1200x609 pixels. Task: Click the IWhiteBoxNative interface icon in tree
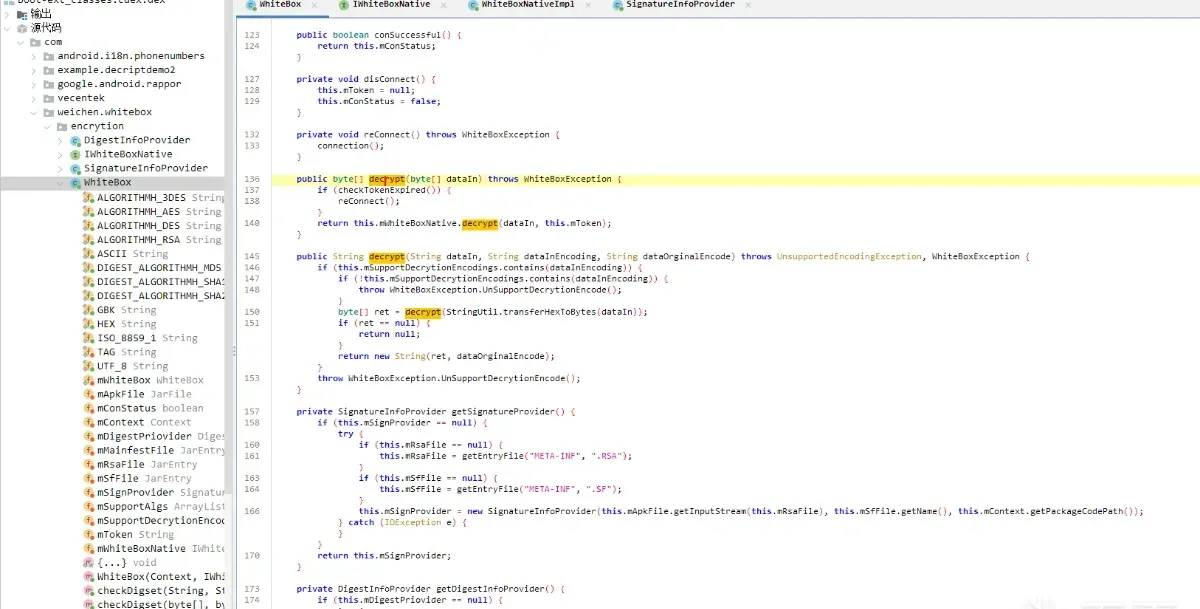(75, 154)
